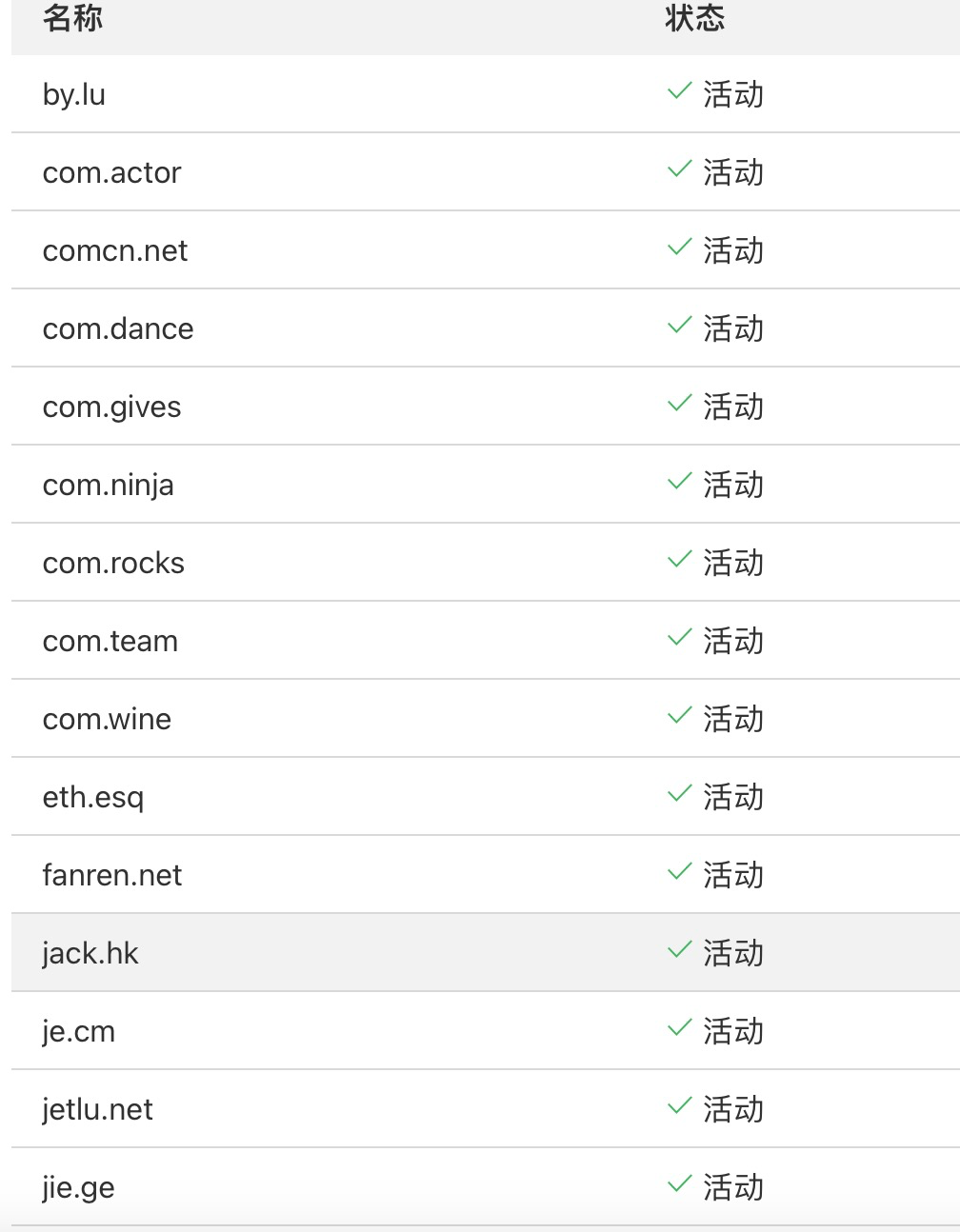This screenshot has width=960, height=1232.
Task: Open the fanren.net domain entry
Action: tap(112, 875)
